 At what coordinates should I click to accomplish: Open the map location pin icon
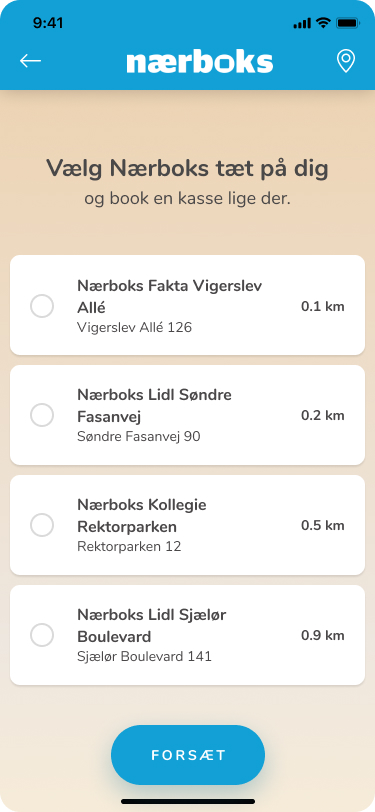coord(345,61)
